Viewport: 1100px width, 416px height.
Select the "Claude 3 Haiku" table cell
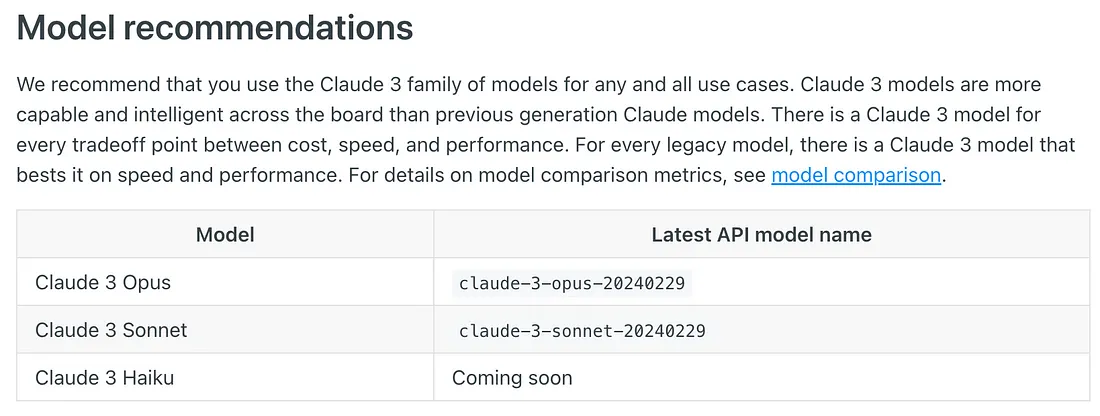[105, 378]
